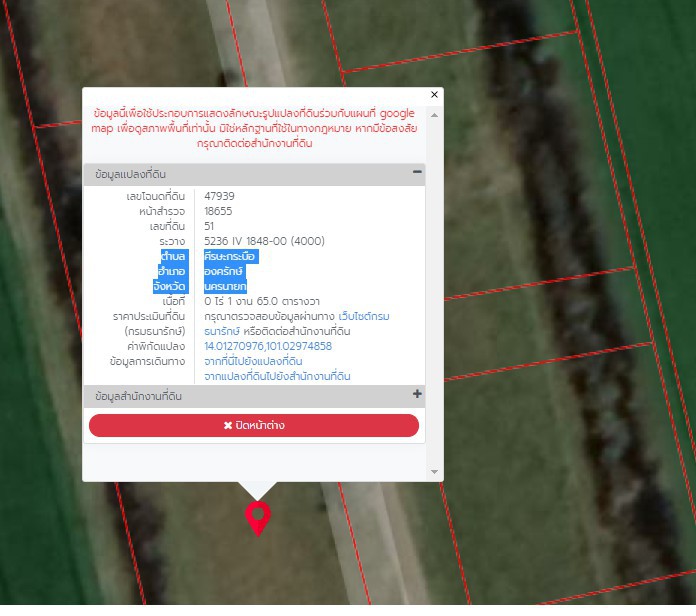Viewport: 696px width, 616px height.
Task: Select the highlighted province นครนายก
Action: [x=225, y=286]
